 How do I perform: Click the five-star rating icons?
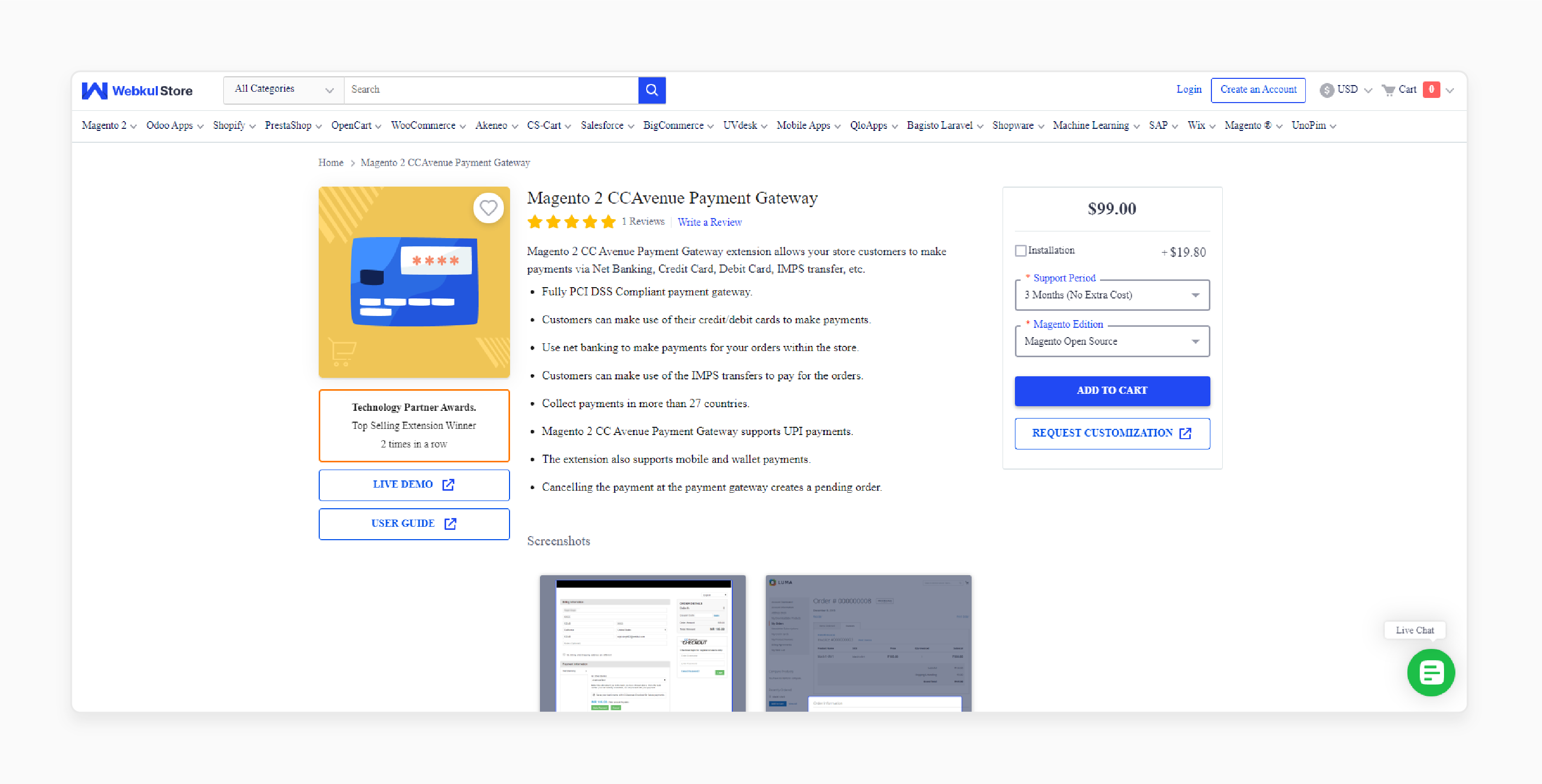pyautogui.click(x=571, y=222)
